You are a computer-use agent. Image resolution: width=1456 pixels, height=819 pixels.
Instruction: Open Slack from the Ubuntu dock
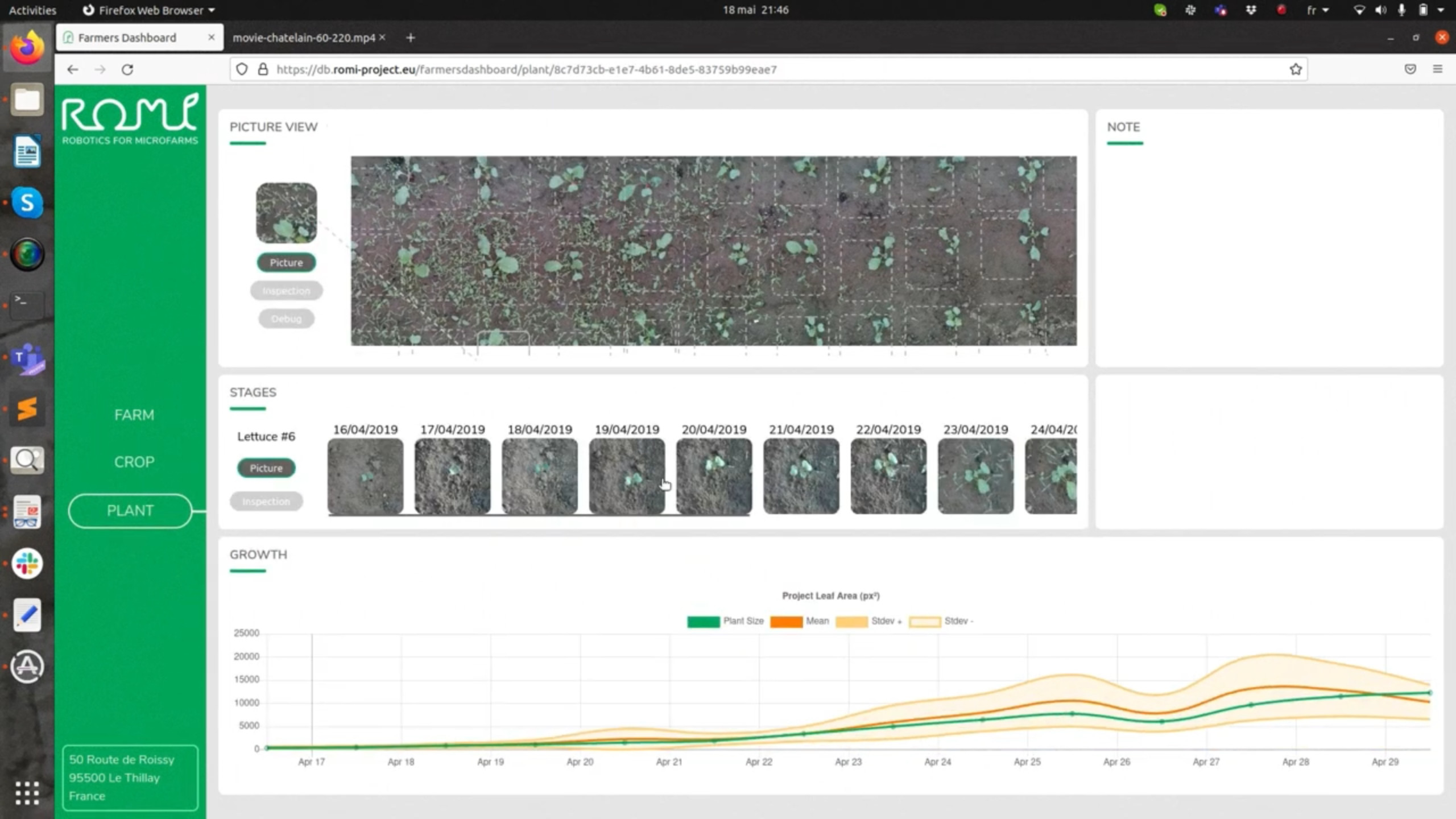click(27, 564)
